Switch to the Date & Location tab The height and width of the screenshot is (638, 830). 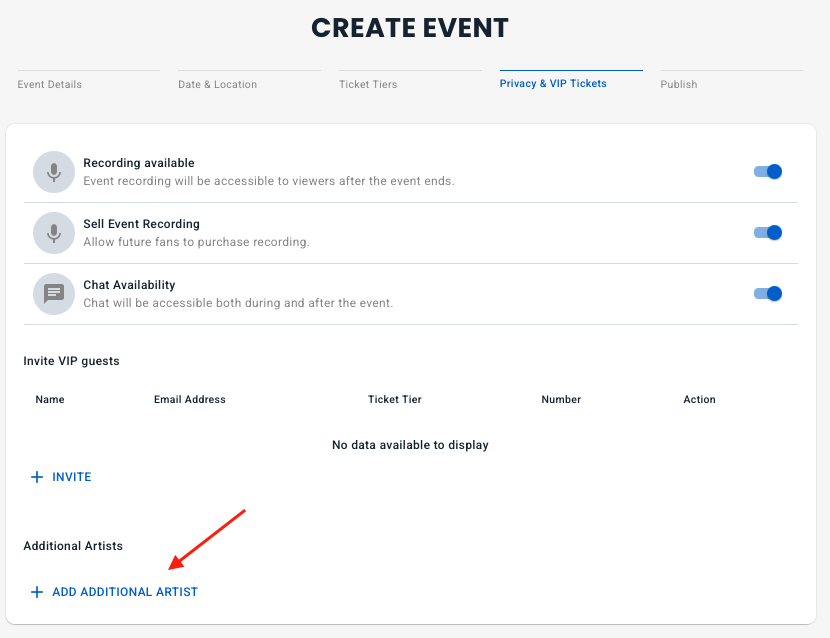coord(218,84)
